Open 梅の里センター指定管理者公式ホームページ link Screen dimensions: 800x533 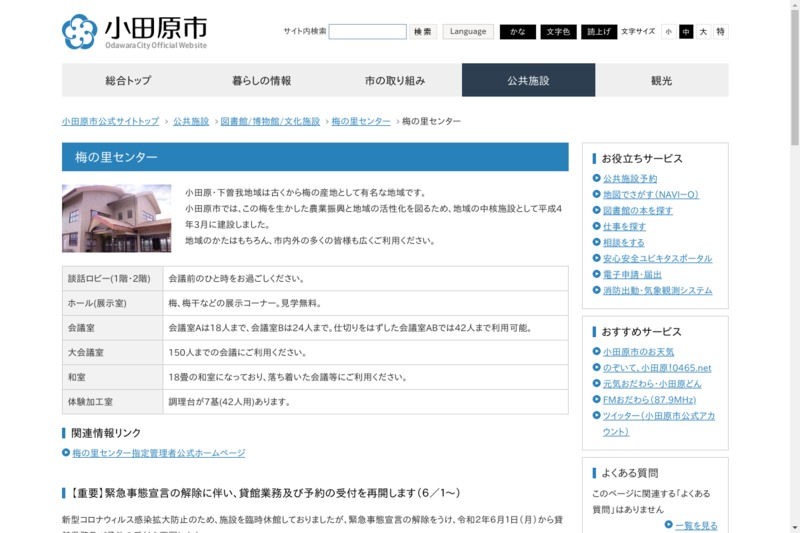[x=158, y=453]
